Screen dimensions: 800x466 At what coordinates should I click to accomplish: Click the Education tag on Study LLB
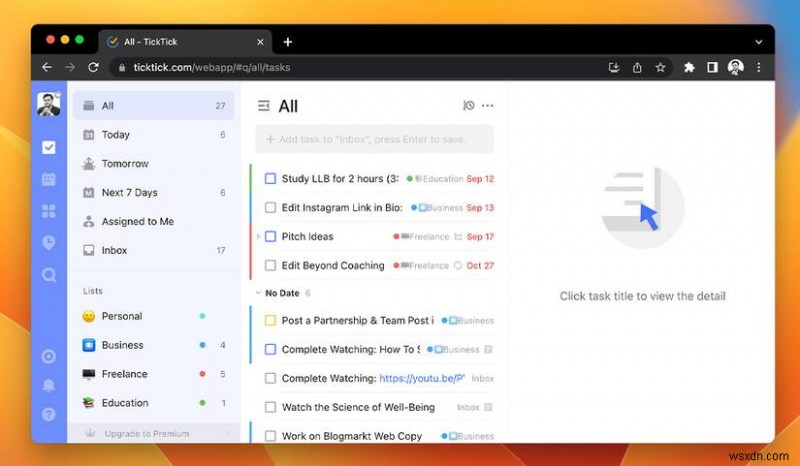(x=439, y=179)
